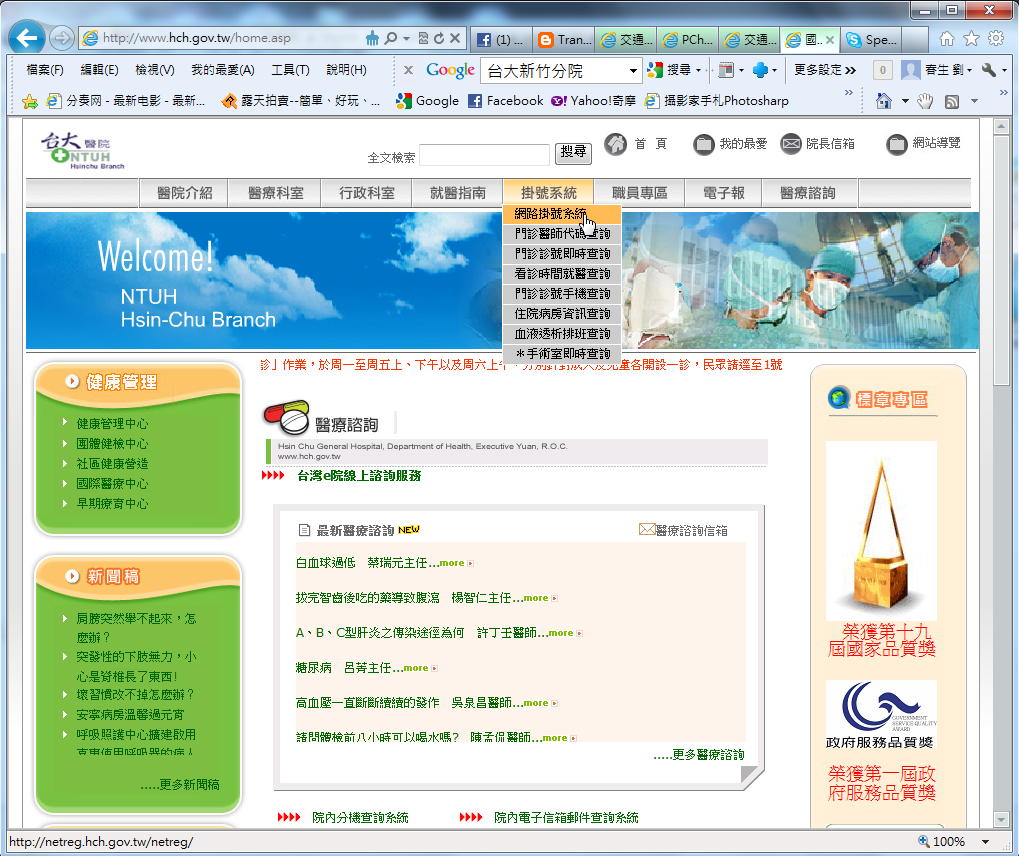Screen dimensions: 1019x856
Task: Open the Facebook favorites bar bookmark
Action: tap(506, 101)
